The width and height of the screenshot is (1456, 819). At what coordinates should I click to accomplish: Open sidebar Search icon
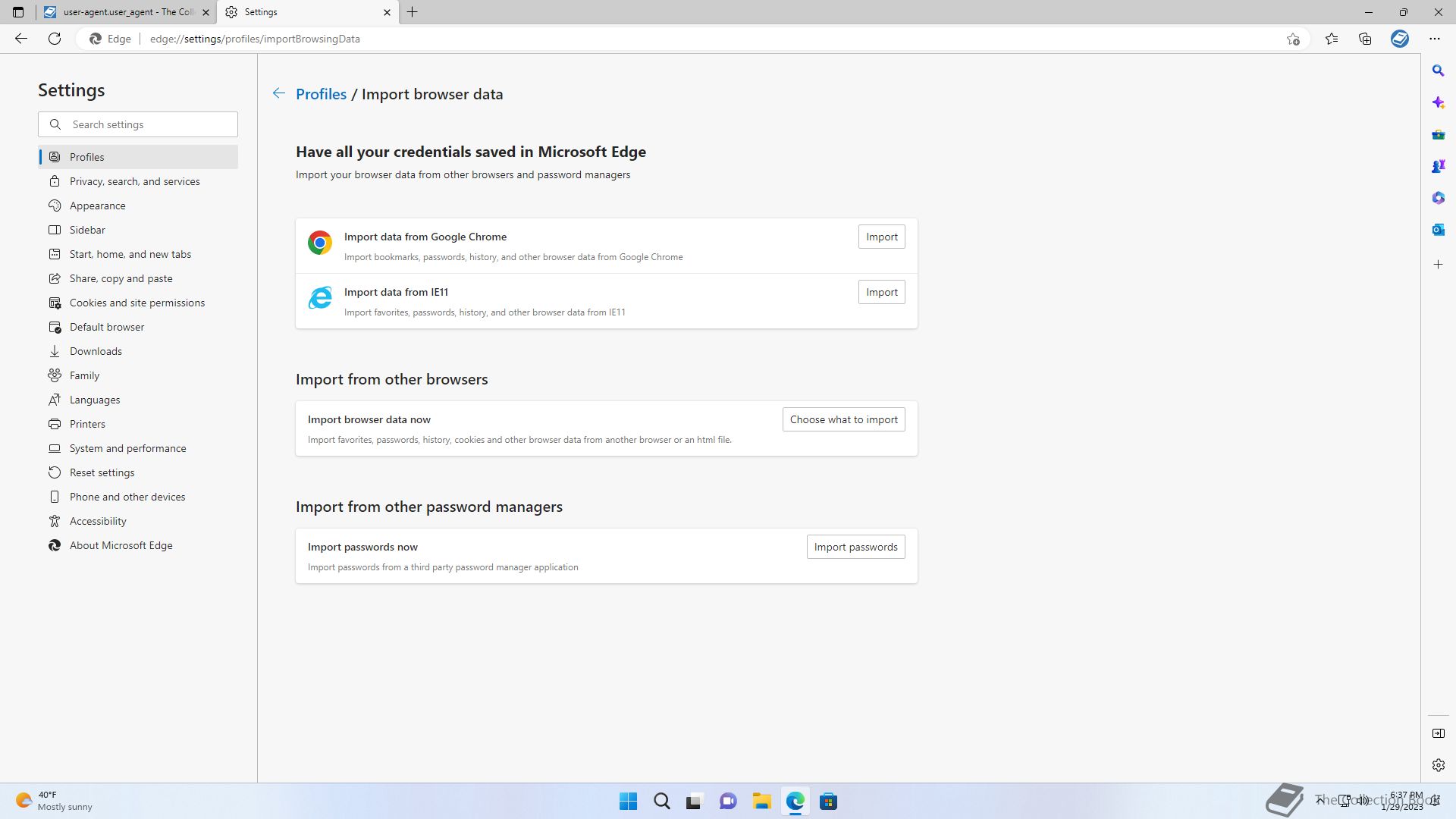coord(1438,71)
